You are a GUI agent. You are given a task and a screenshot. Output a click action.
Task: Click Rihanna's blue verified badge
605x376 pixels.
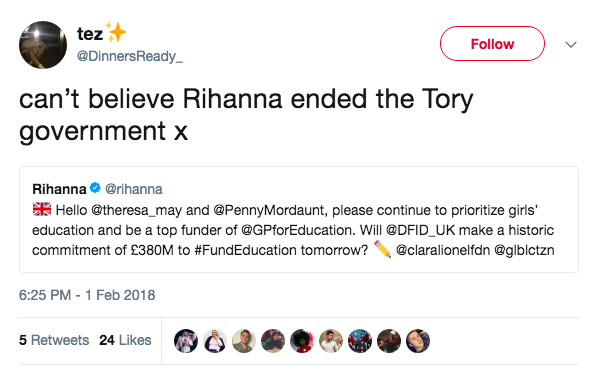click(x=95, y=188)
